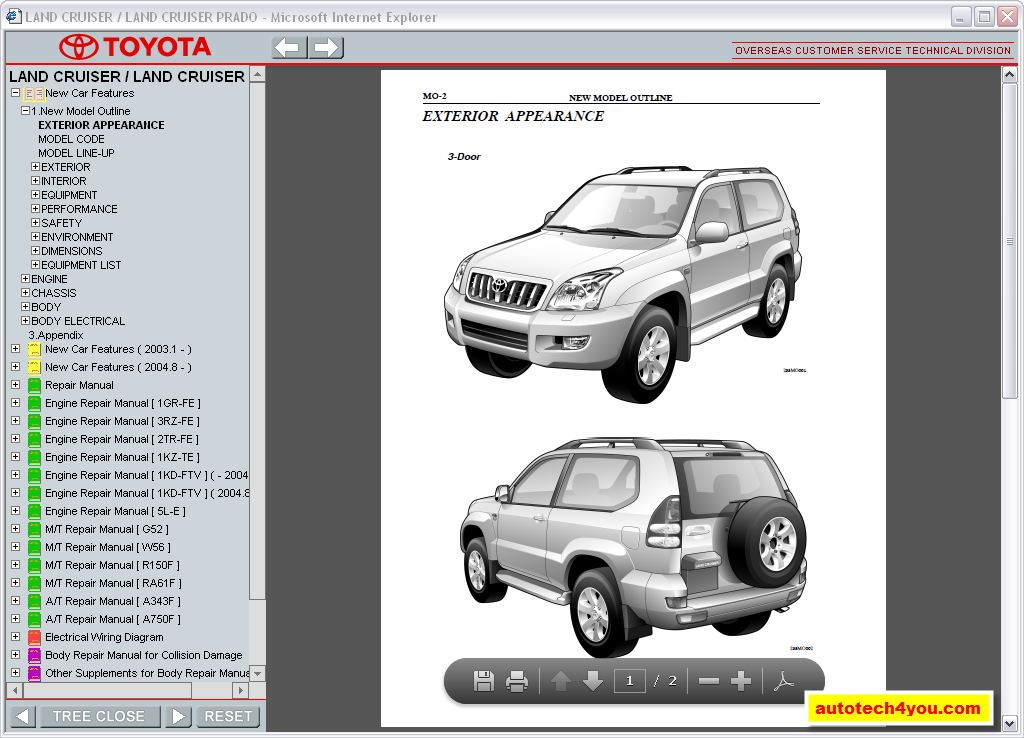Click the tree panel vertical scrollbar up arrow

[257, 74]
